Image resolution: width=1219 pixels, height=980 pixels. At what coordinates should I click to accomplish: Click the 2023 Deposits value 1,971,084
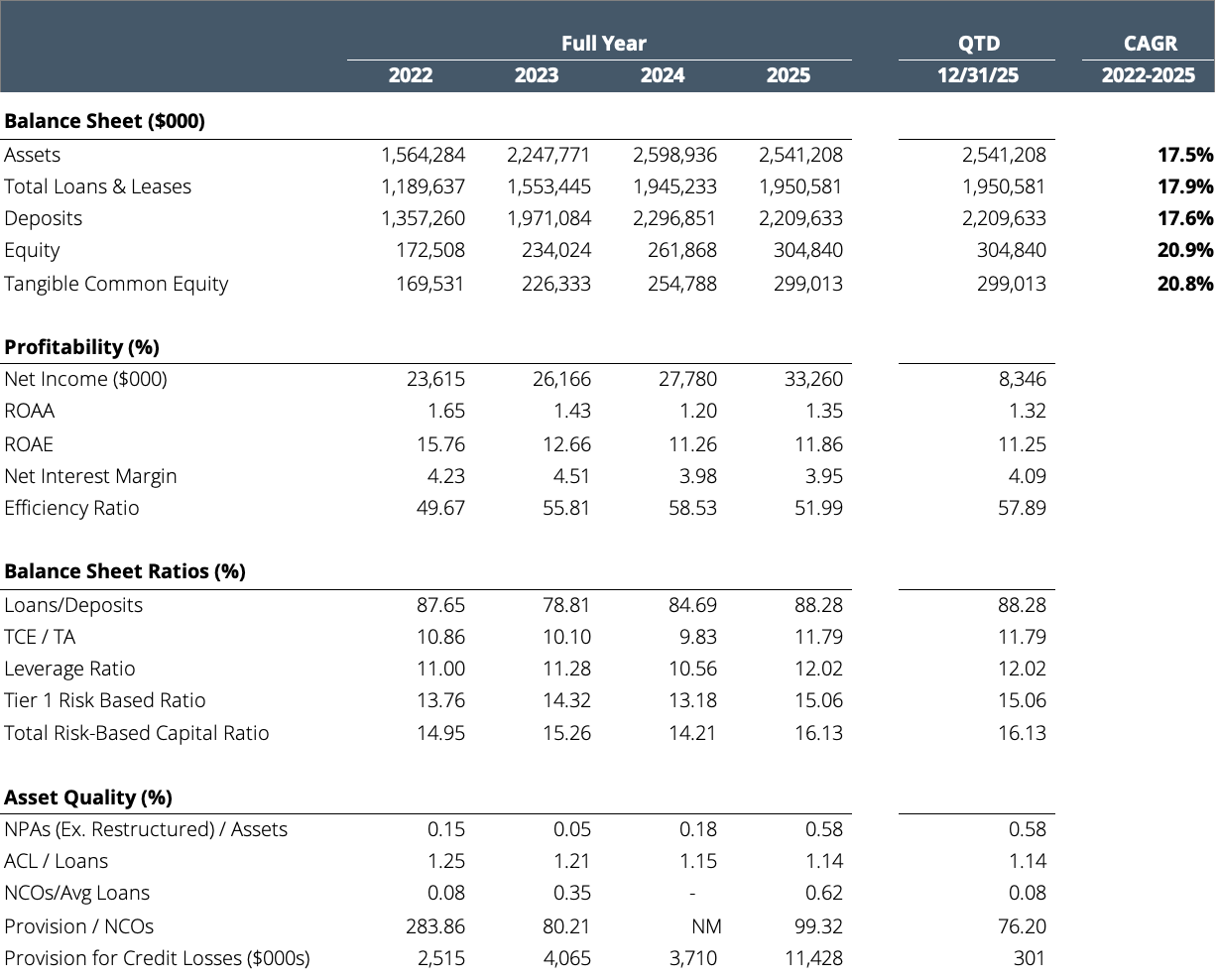tap(549, 218)
